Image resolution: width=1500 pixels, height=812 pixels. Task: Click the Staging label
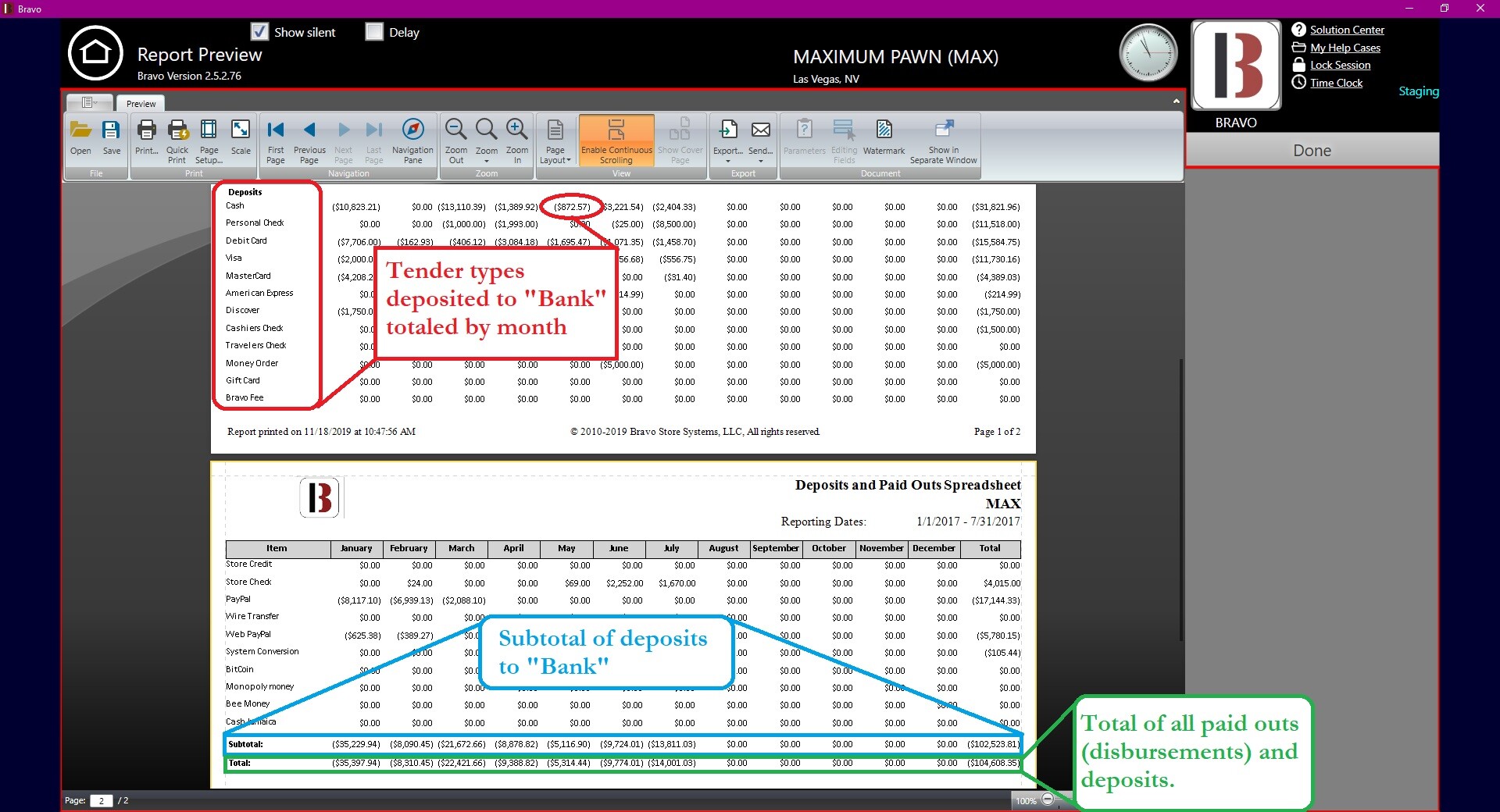[x=1419, y=91]
